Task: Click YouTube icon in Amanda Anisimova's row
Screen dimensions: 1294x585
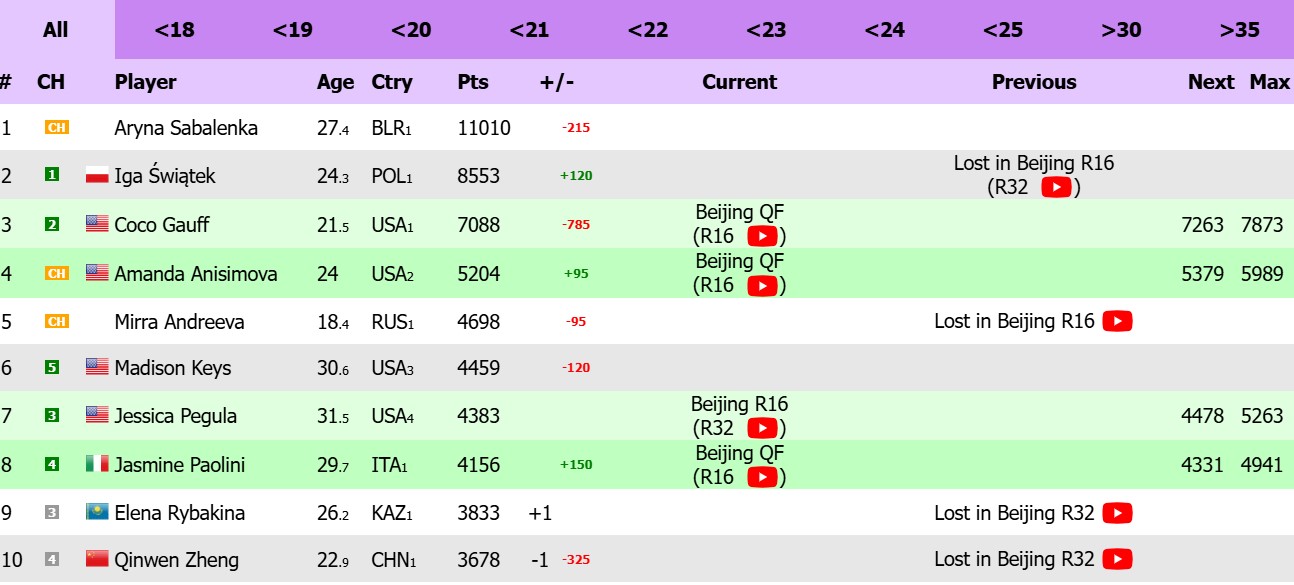Action: pos(762,285)
